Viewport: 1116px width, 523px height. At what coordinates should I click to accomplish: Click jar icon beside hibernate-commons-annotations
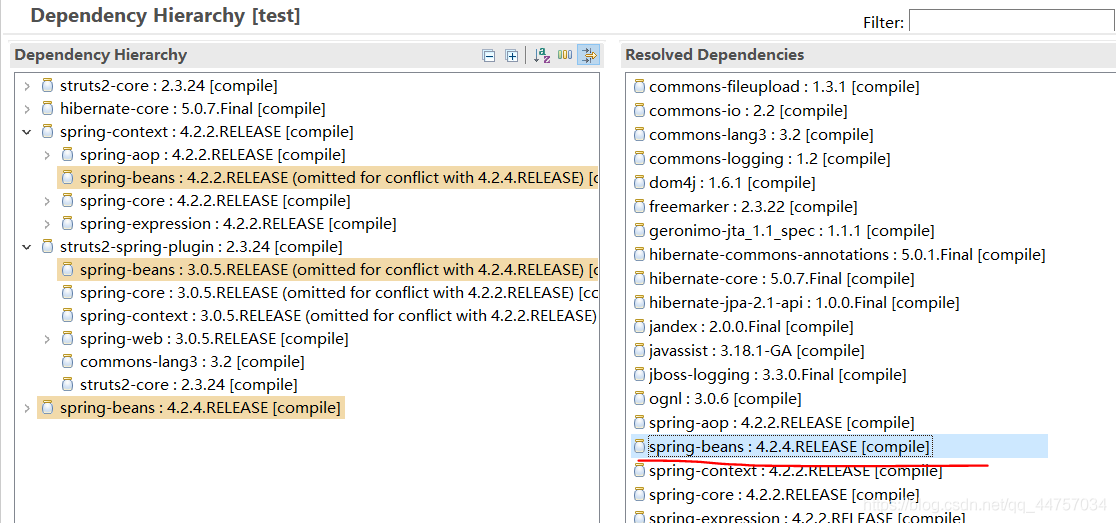[639, 255]
